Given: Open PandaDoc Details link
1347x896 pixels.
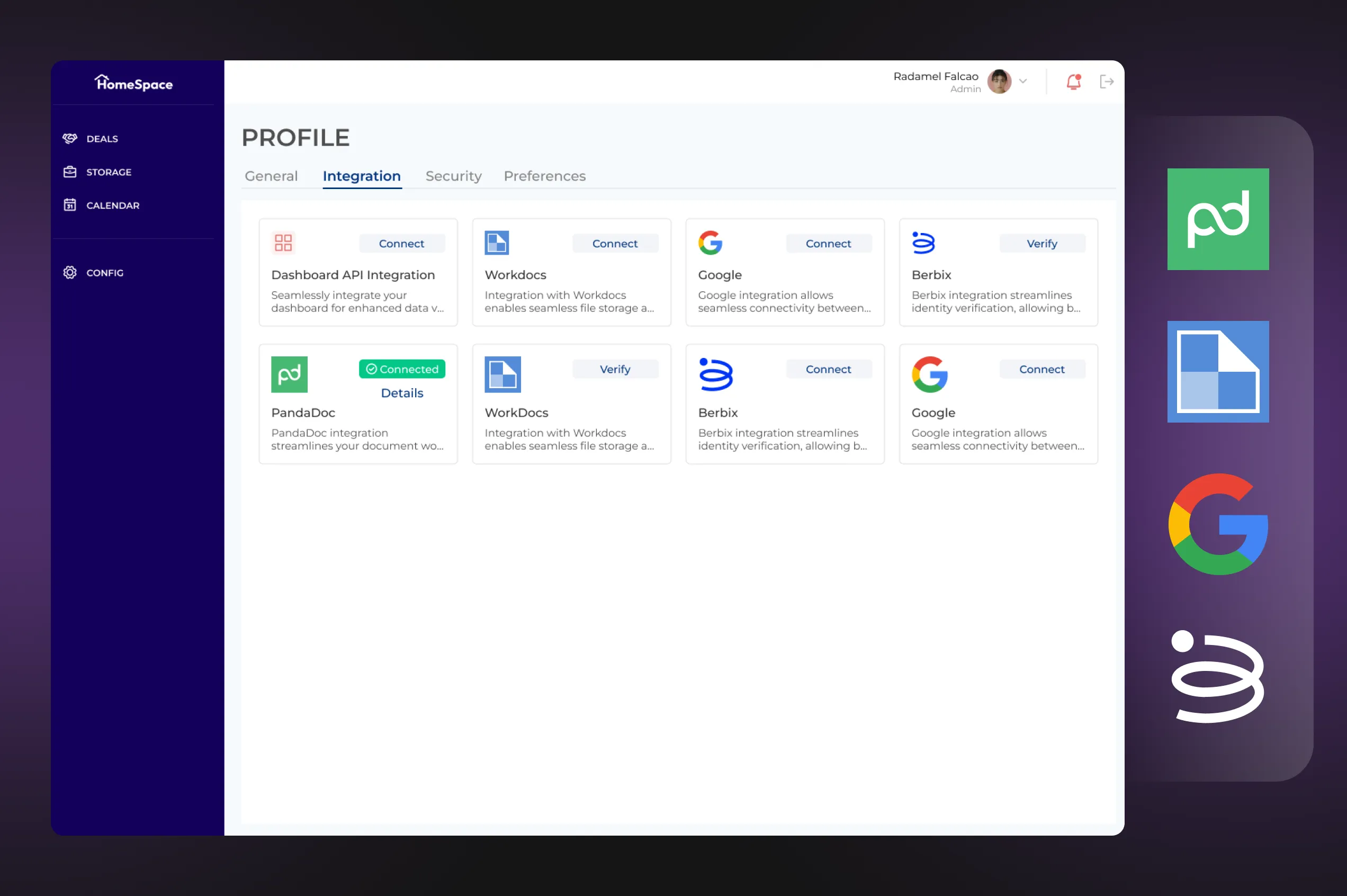Looking at the screenshot, I should [x=401, y=393].
